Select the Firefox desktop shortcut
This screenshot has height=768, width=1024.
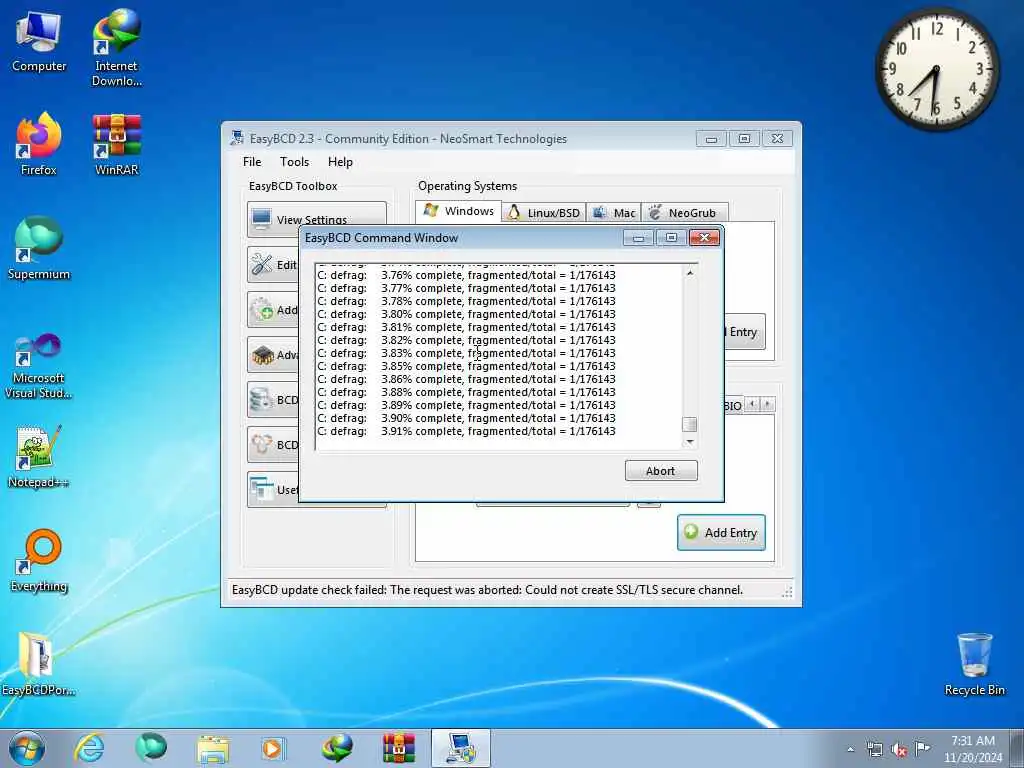(x=39, y=144)
